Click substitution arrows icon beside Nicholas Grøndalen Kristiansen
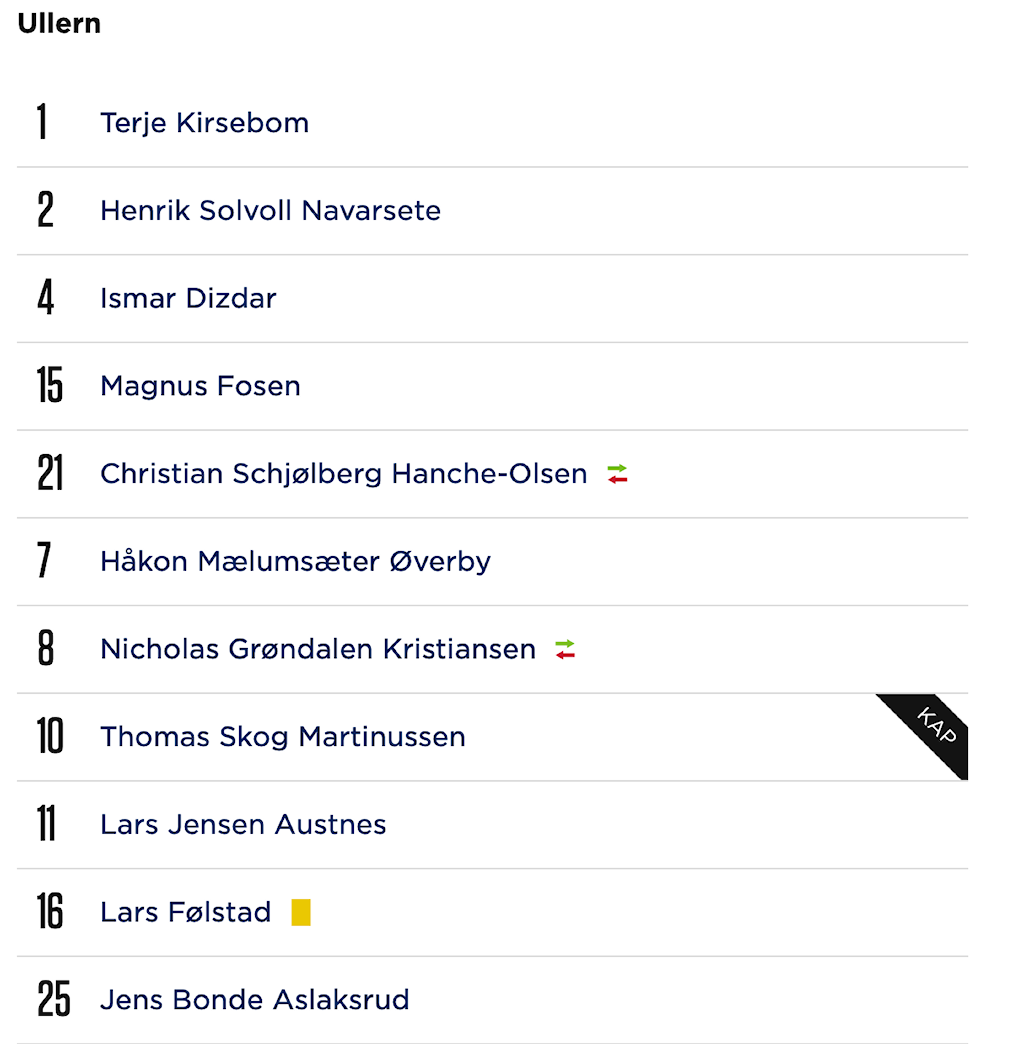Viewport: 1024px width, 1044px height. pos(565,649)
